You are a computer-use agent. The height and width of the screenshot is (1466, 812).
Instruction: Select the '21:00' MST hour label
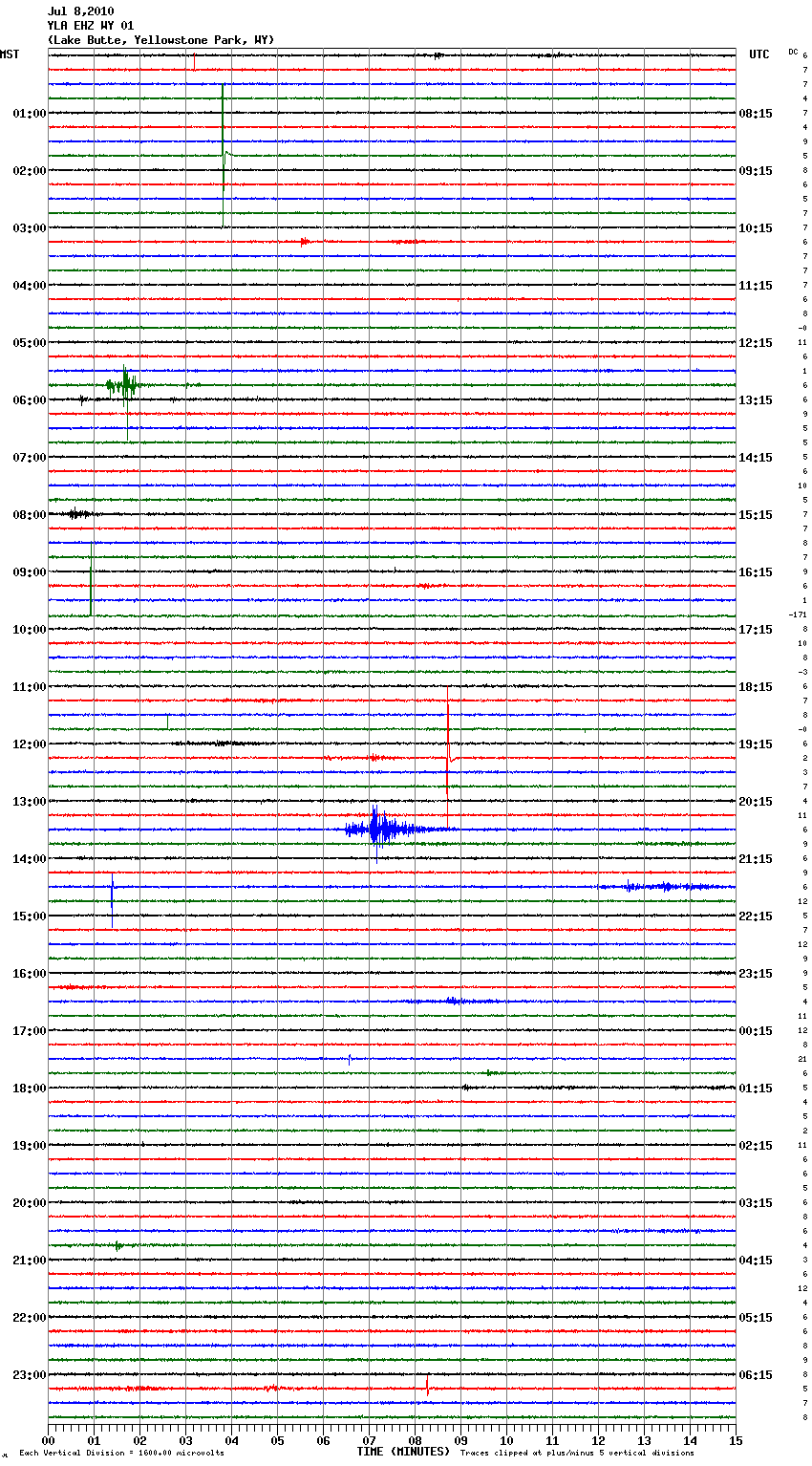[29, 1261]
